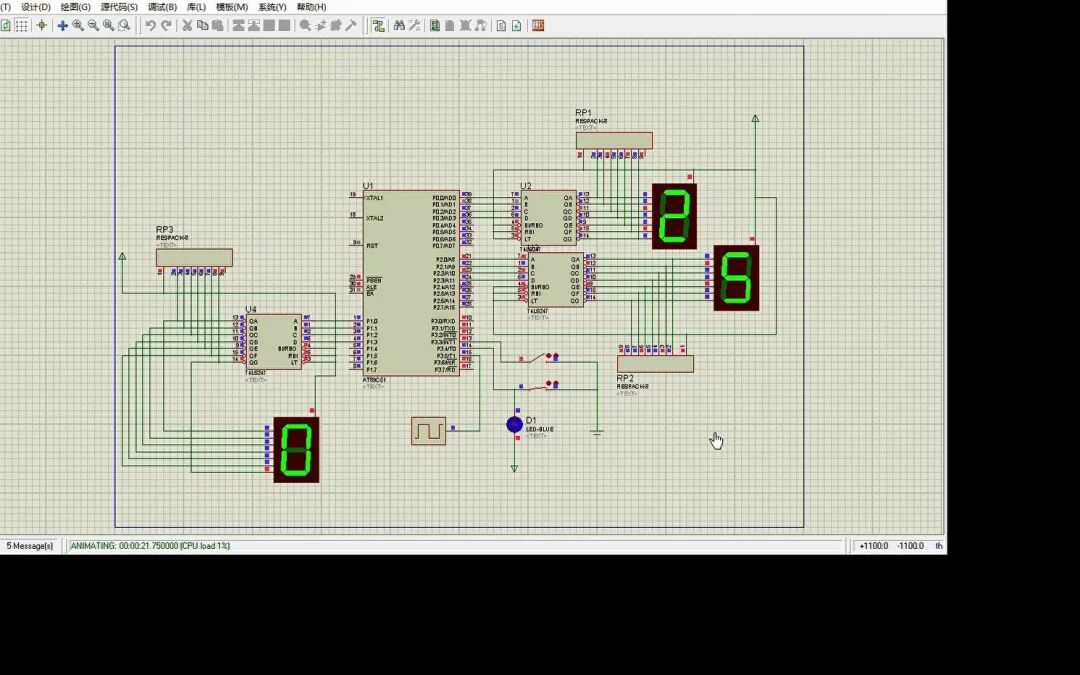
Task: Select the Zoom to Area tool
Action: (x=122, y=27)
